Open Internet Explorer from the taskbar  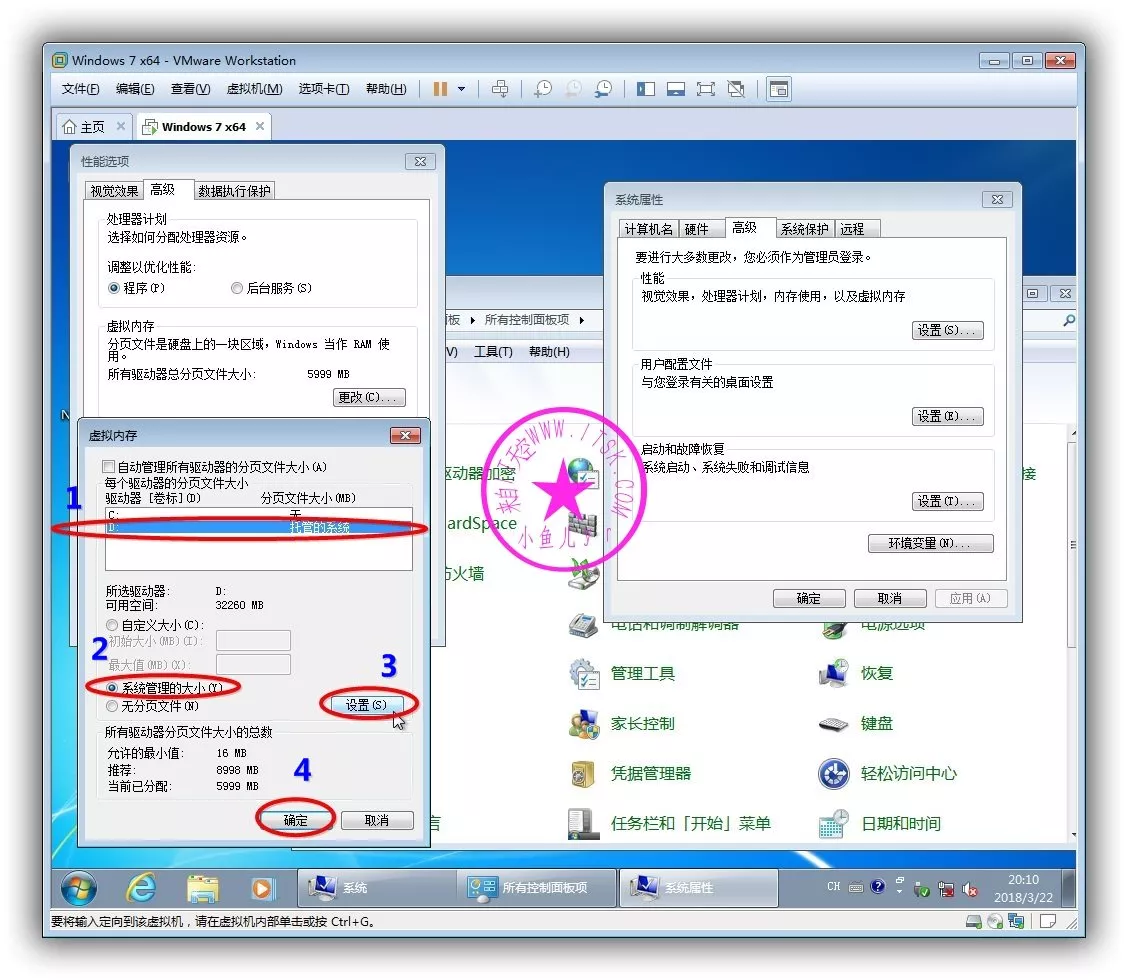pyautogui.click(x=141, y=887)
